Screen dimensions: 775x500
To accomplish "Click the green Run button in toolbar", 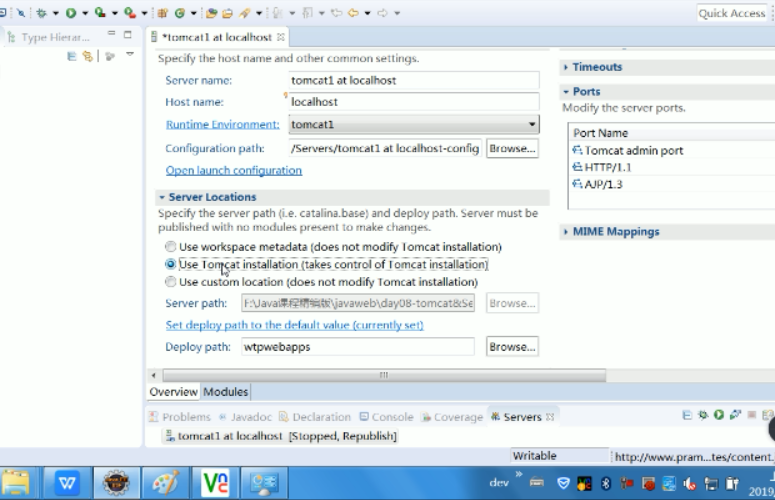I will click(x=71, y=13).
